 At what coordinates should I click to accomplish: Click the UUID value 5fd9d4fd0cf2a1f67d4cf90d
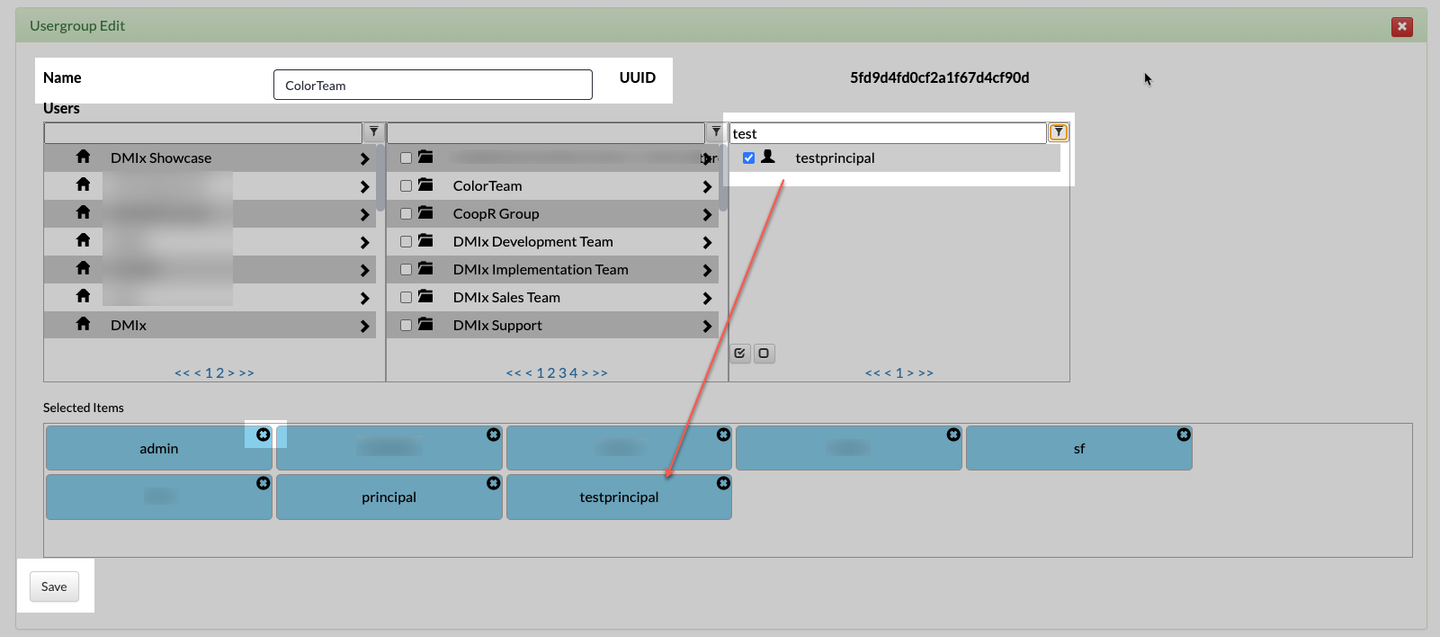click(x=940, y=77)
